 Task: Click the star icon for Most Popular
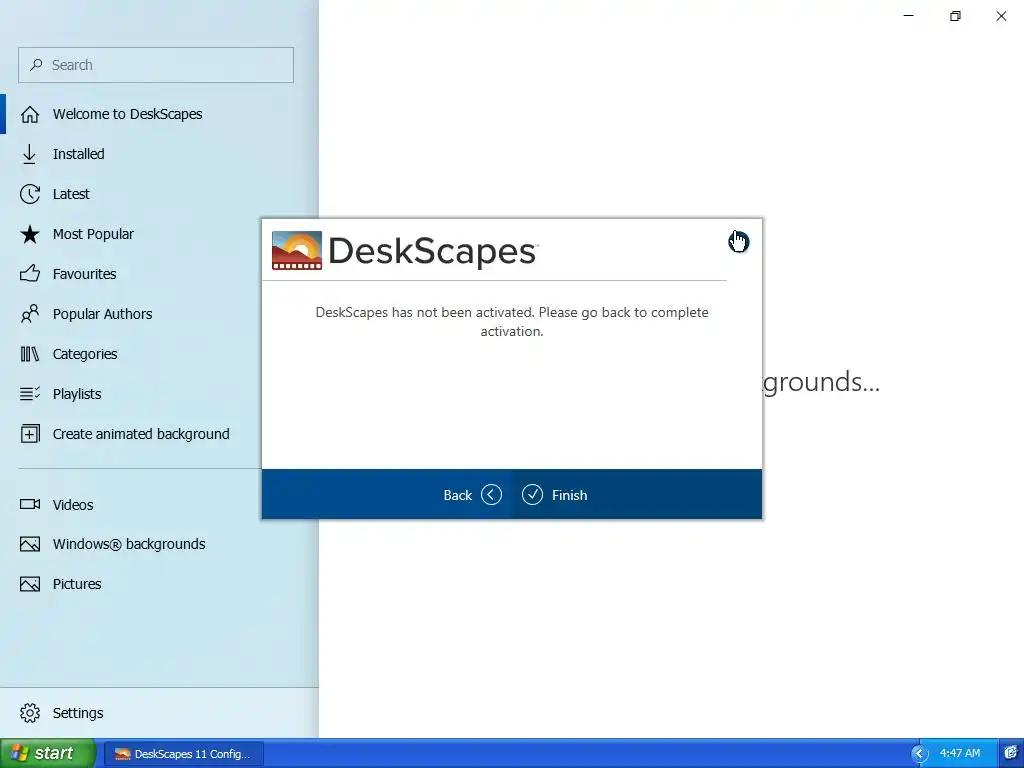point(29,234)
